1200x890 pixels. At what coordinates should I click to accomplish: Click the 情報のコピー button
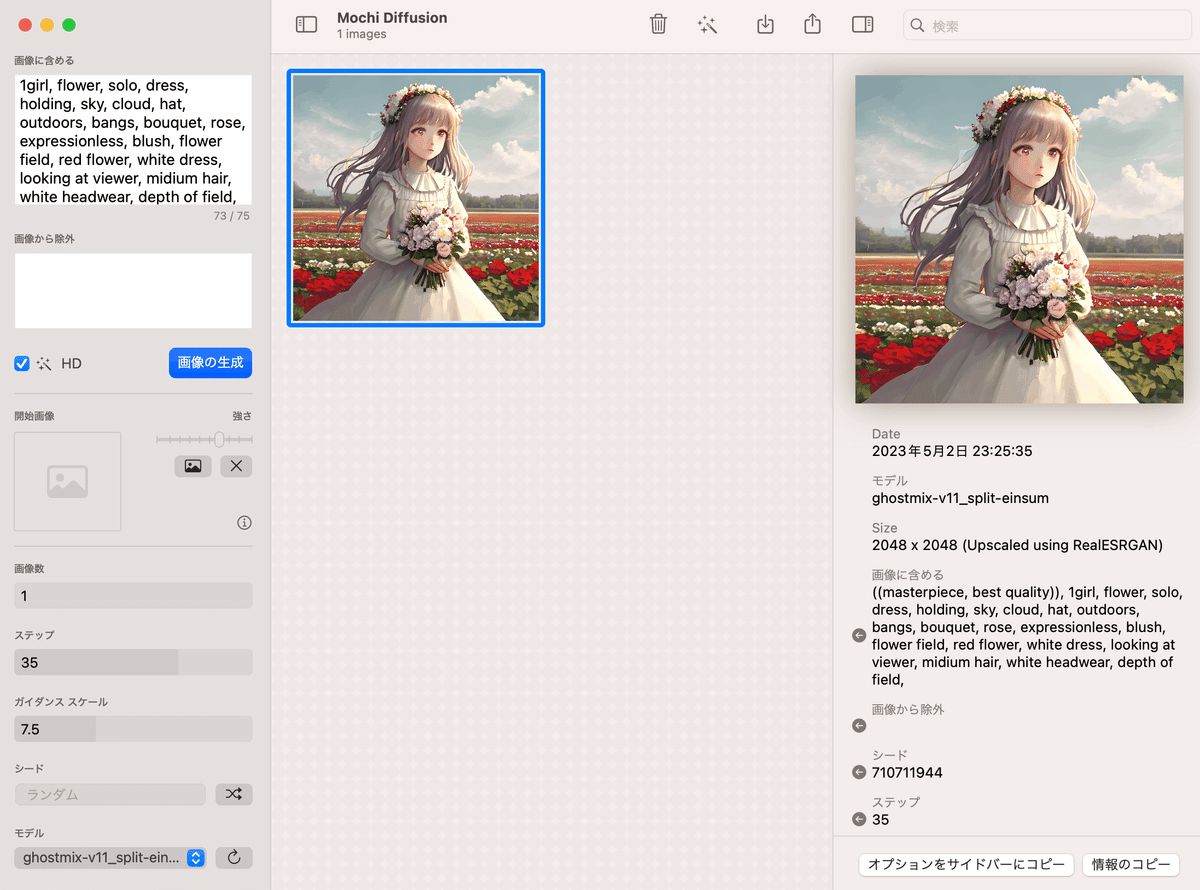[x=1131, y=864]
